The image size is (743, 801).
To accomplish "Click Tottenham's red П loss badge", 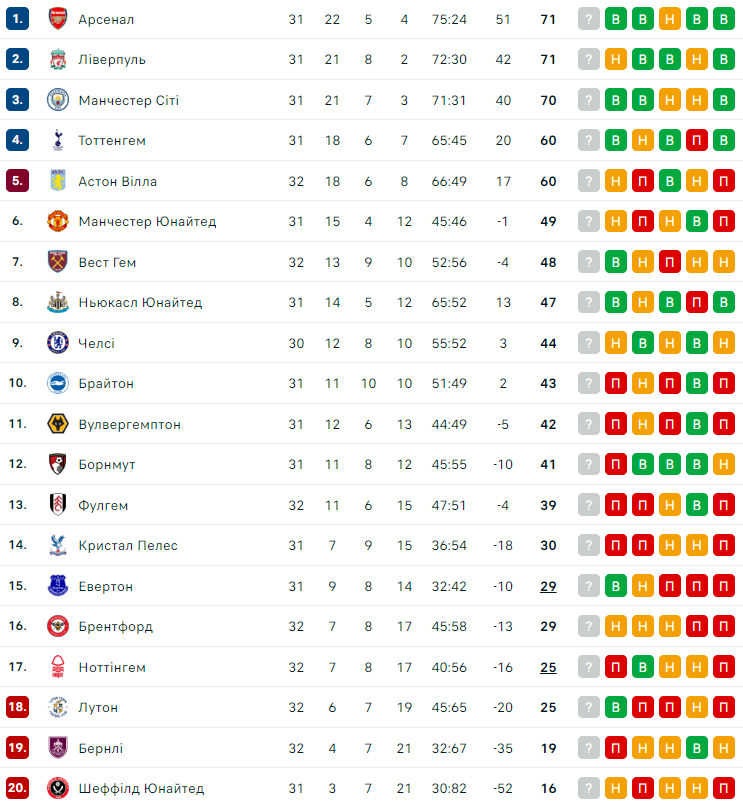I will click(697, 141).
